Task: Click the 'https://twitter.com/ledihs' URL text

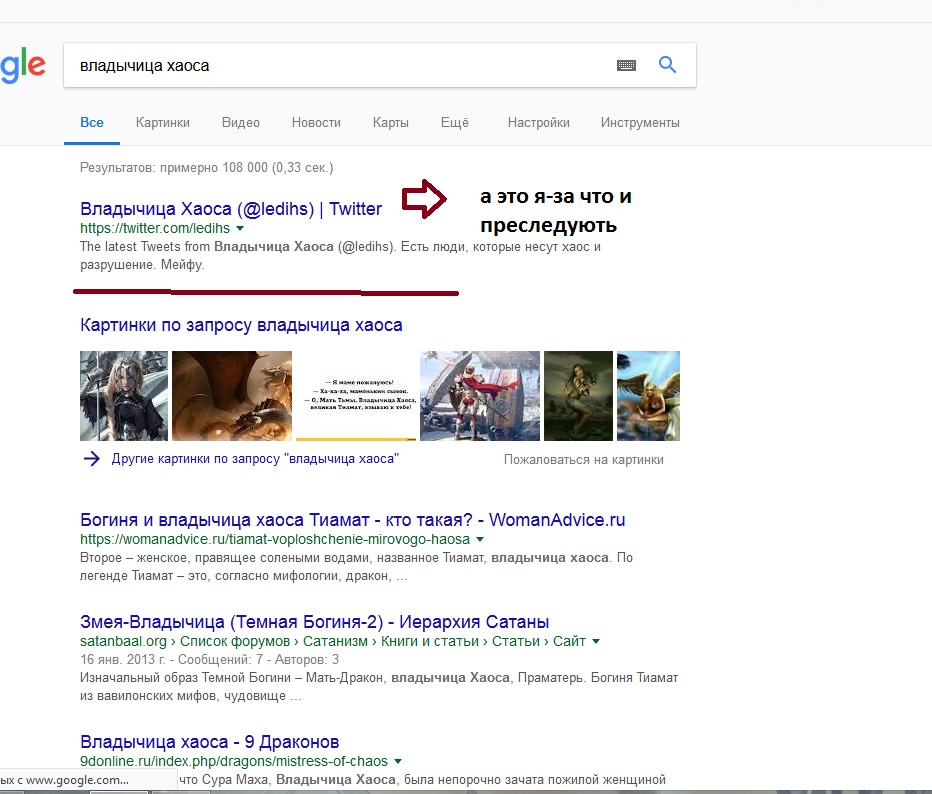Action: pyautogui.click(x=155, y=228)
